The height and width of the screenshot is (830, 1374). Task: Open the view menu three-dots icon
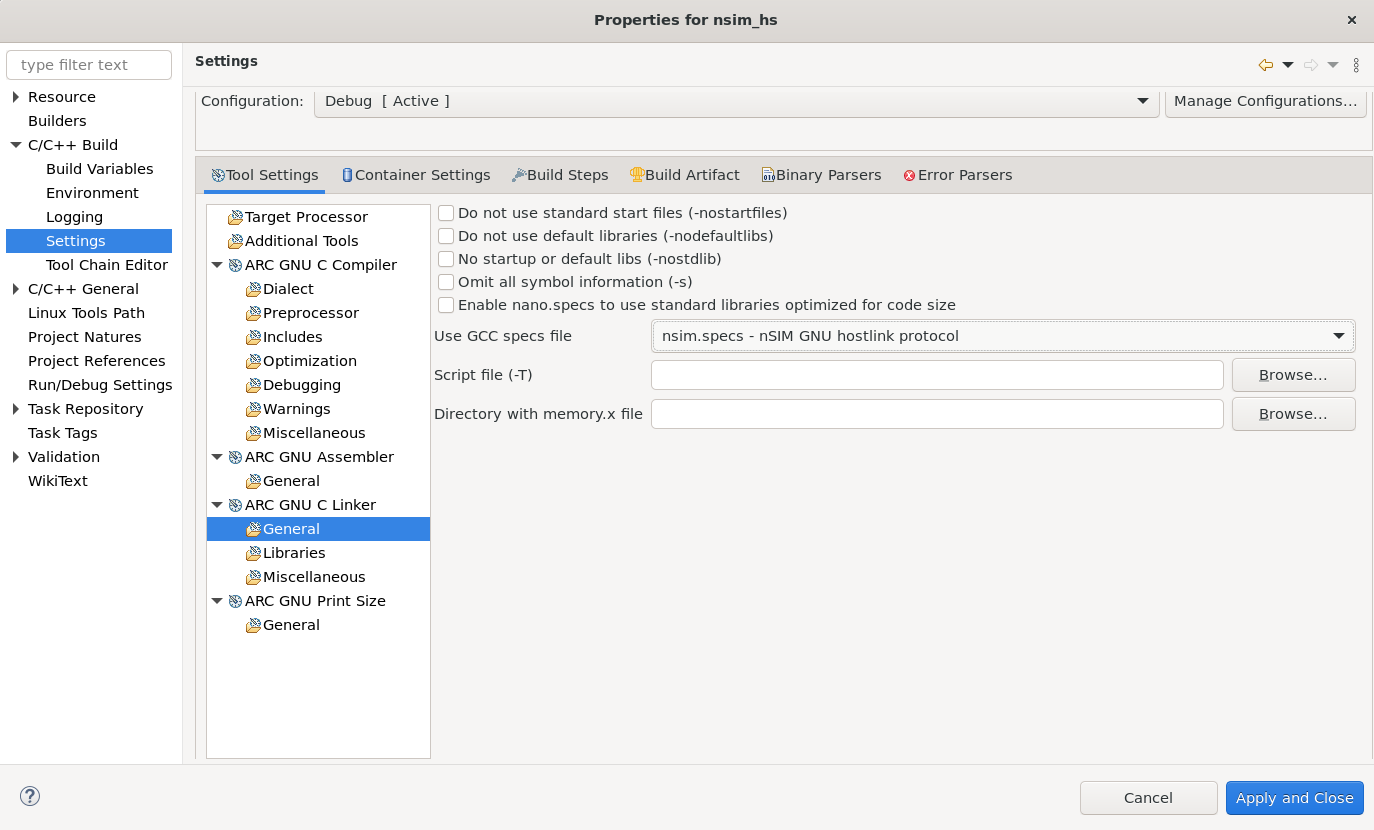(1356, 65)
